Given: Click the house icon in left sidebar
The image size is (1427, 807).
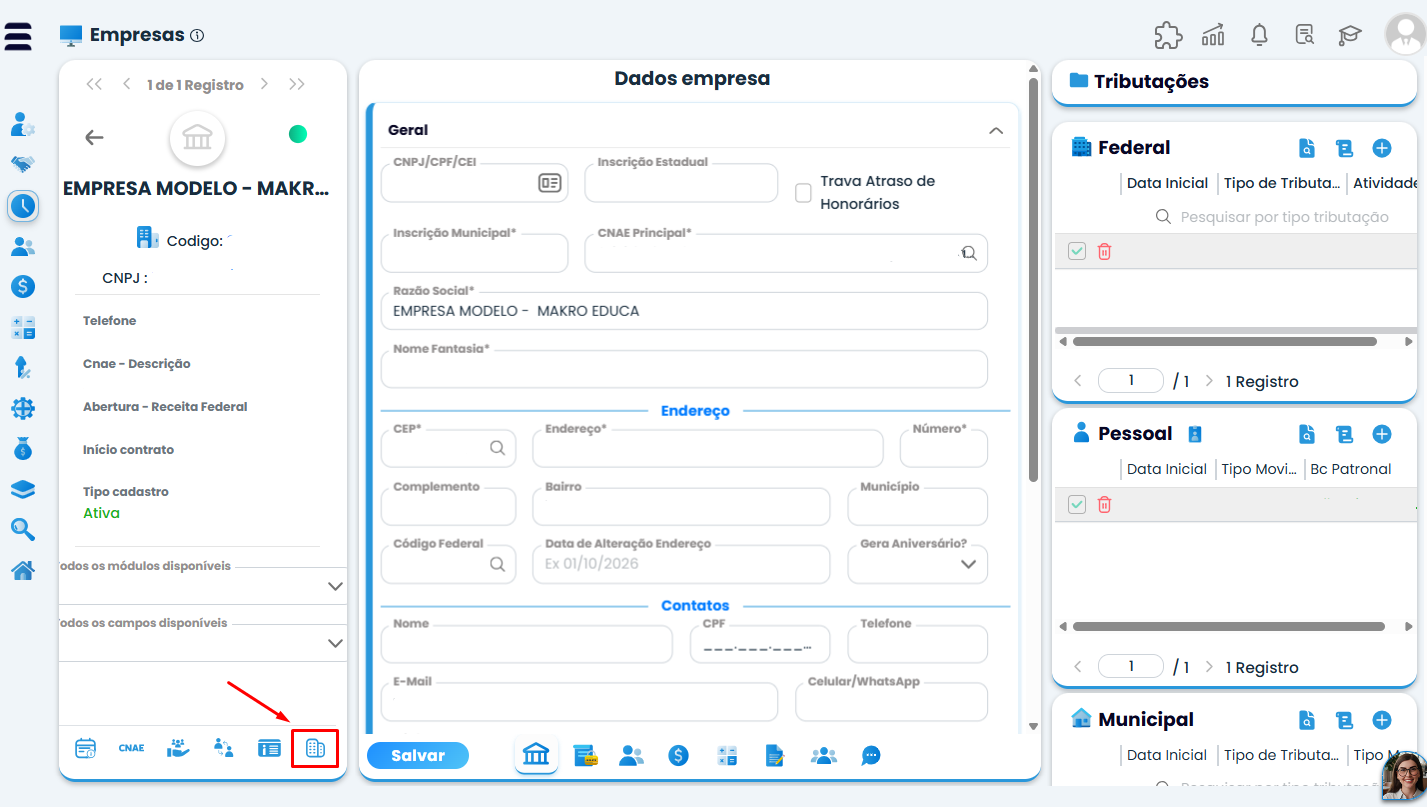Looking at the screenshot, I should [x=23, y=570].
